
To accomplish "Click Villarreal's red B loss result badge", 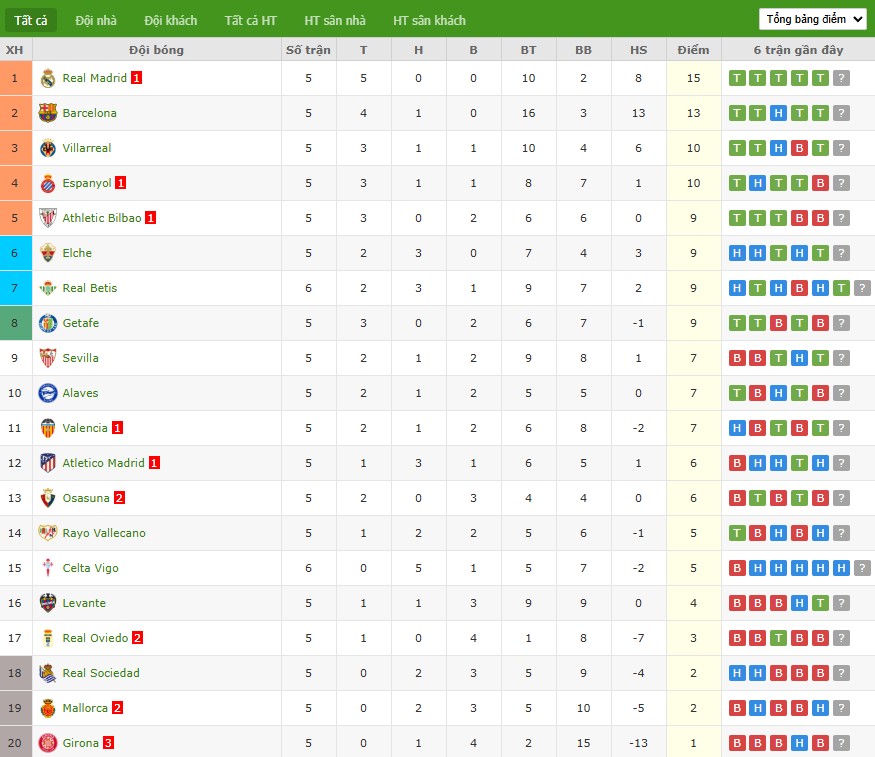I will coord(799,148).
